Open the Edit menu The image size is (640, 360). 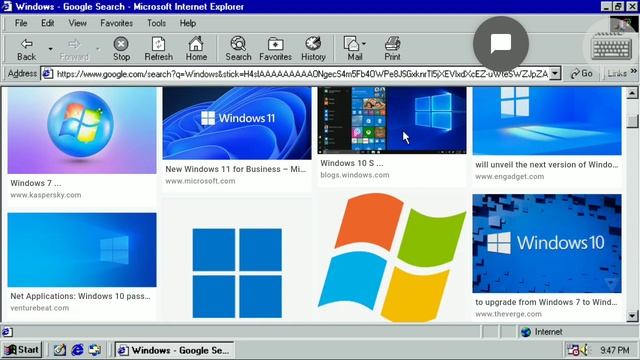click(x=47, y=23)
